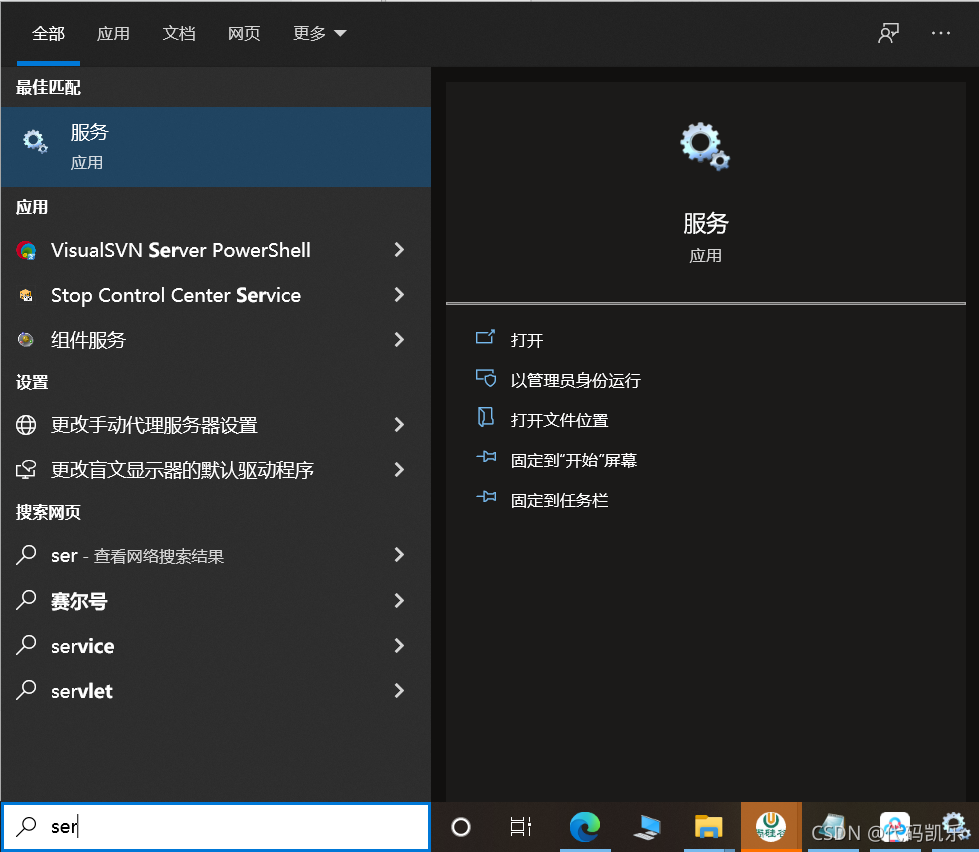
Task: Open the feedback person icon at top
Action: point(888,33)
